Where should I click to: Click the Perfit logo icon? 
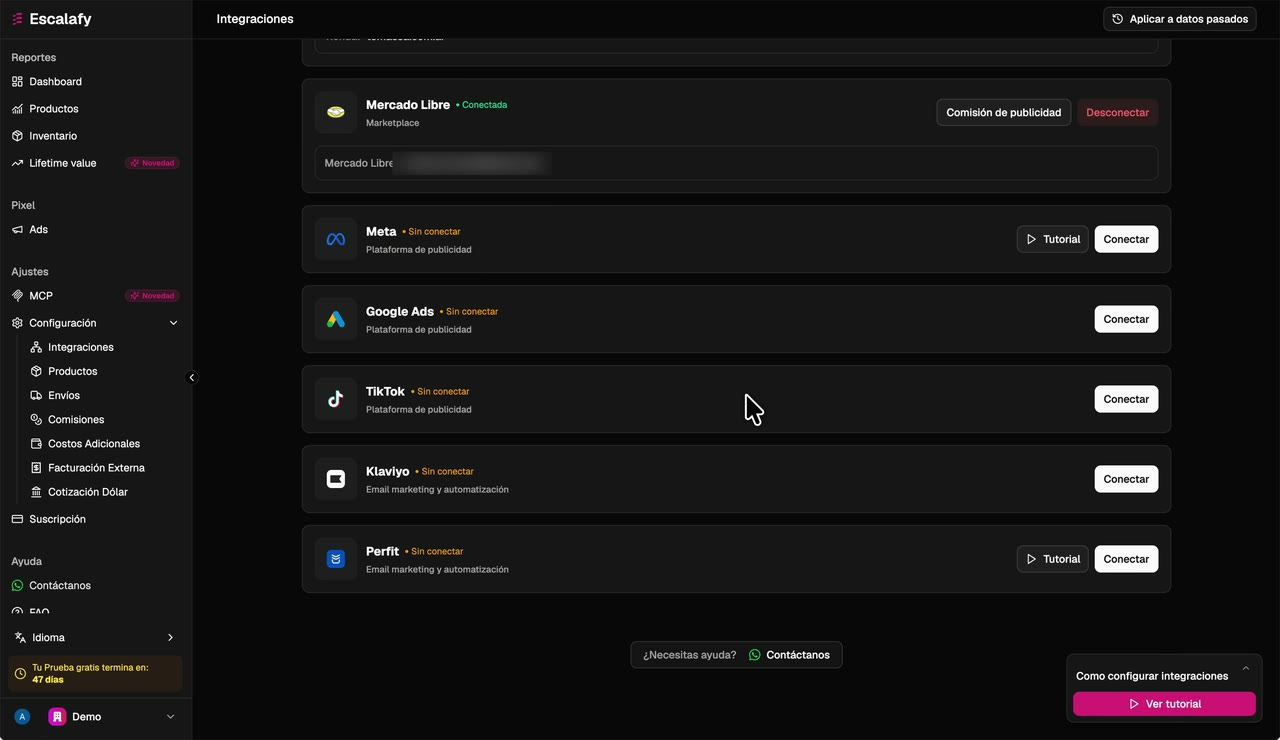point(336,560)
